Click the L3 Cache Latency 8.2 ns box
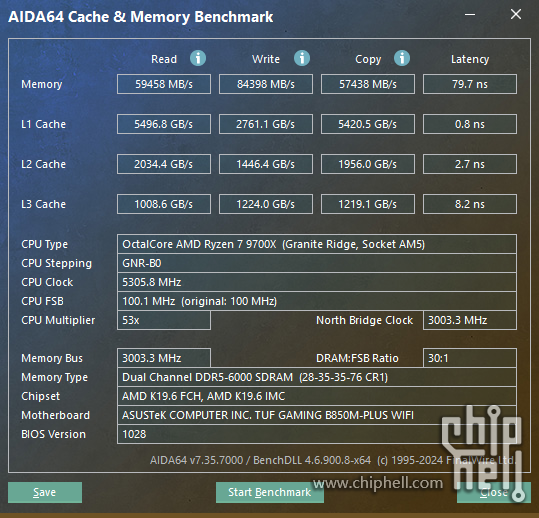Screen dimensions: 539x518 pos(470,204)
